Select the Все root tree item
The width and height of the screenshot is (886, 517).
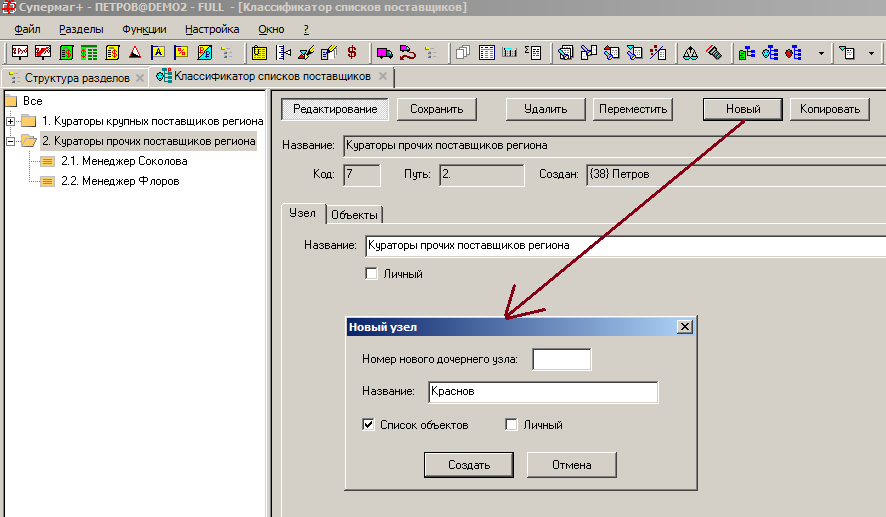point(32,101)
